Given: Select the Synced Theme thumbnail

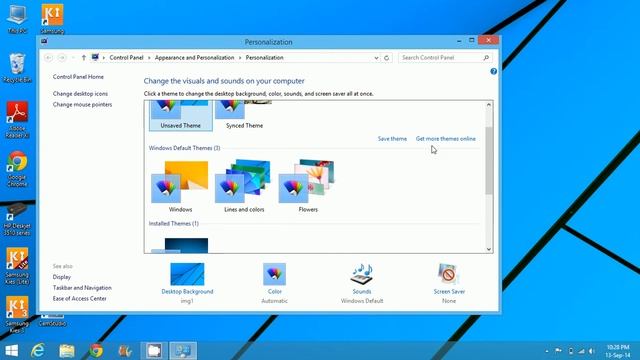Looking at the screenshot, I should coord(244,116).
